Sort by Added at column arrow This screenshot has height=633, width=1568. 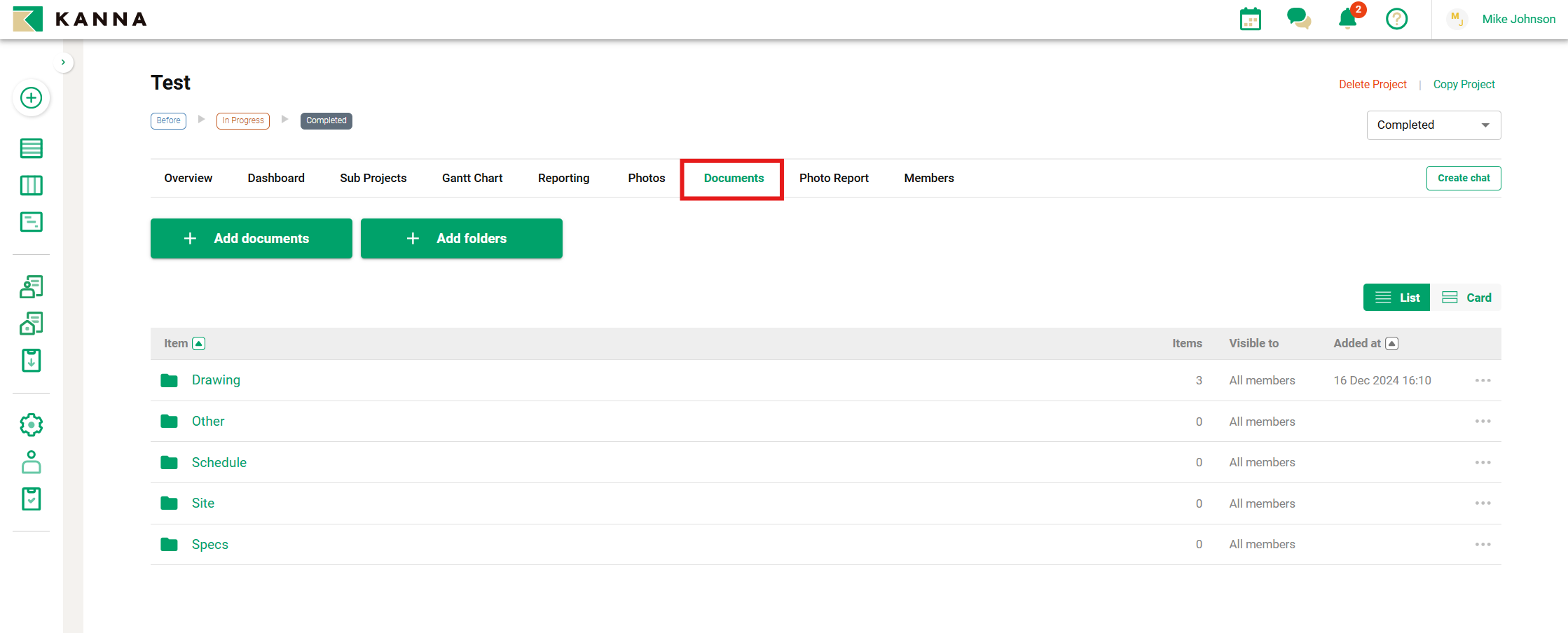point(1392,343)
